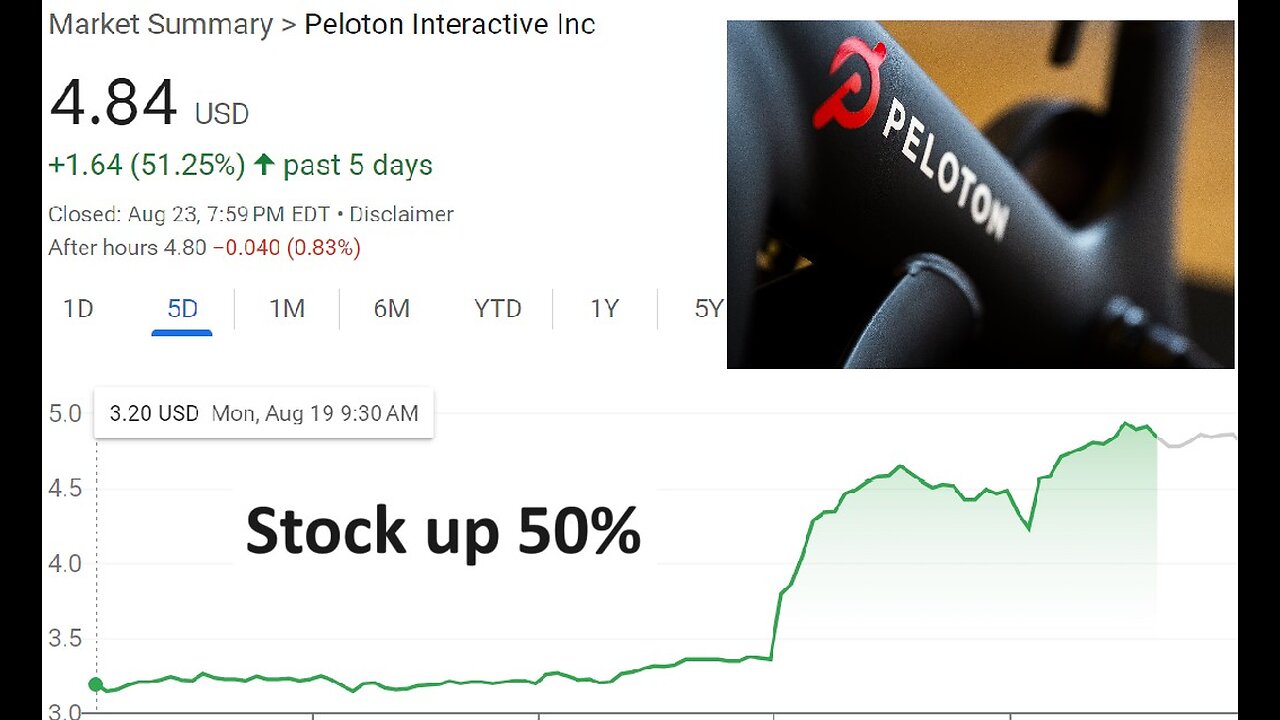Click the 3.20 USD chart tooltip

click(263, 413)
